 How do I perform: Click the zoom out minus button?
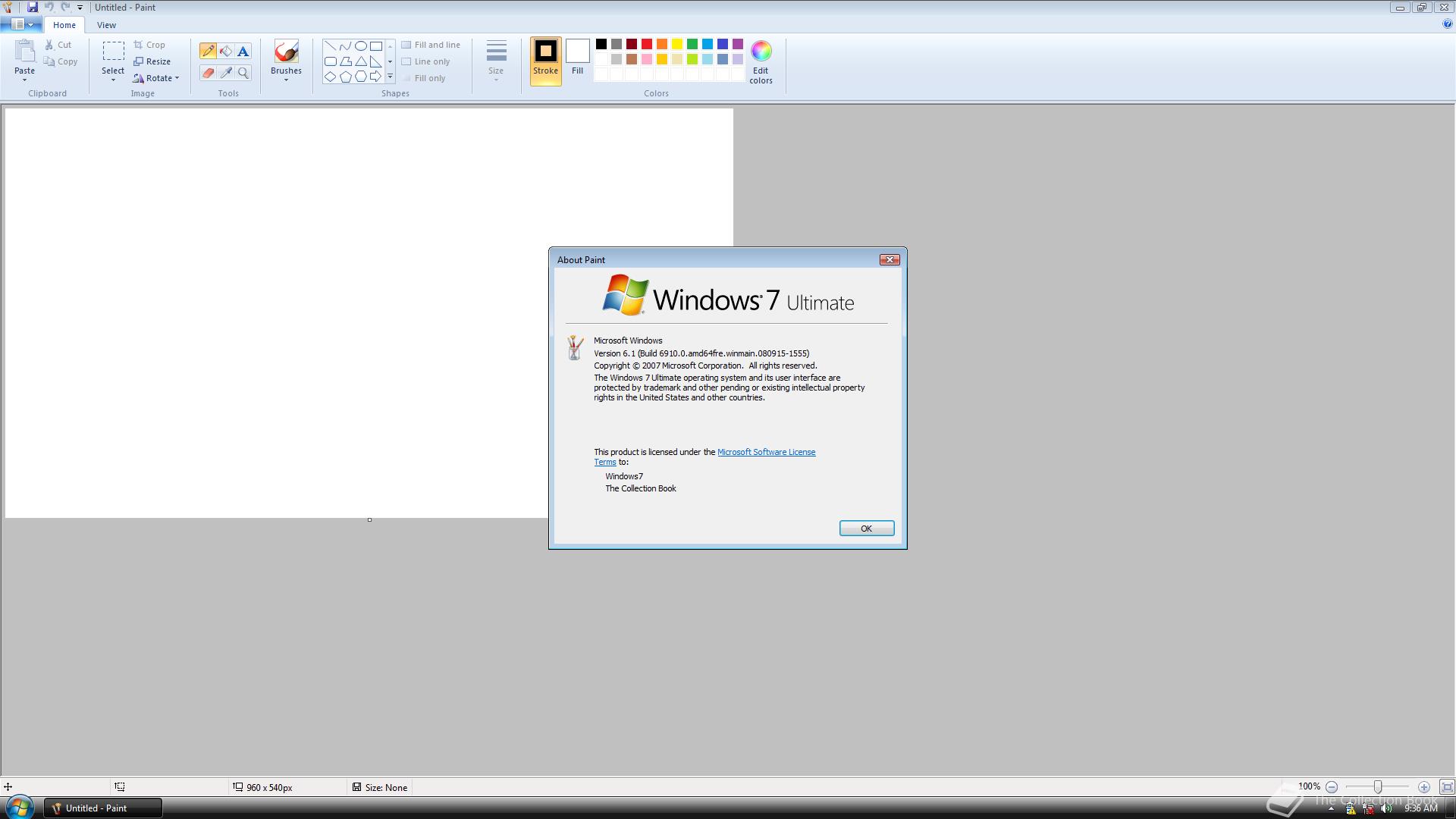pos(1332,787)
